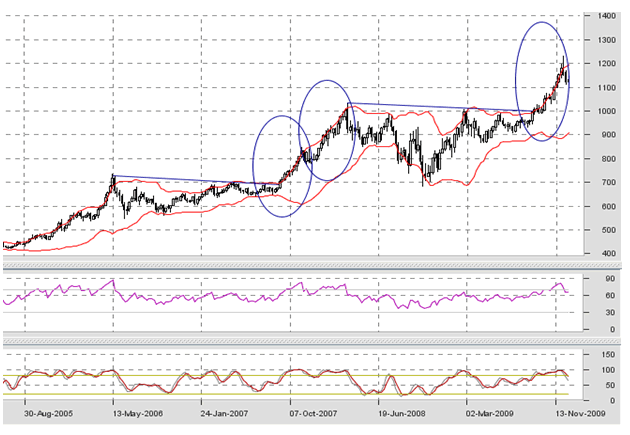Select the 700 price axis value
This screenshot has width=630, height=435.
[x=609, y=182]
